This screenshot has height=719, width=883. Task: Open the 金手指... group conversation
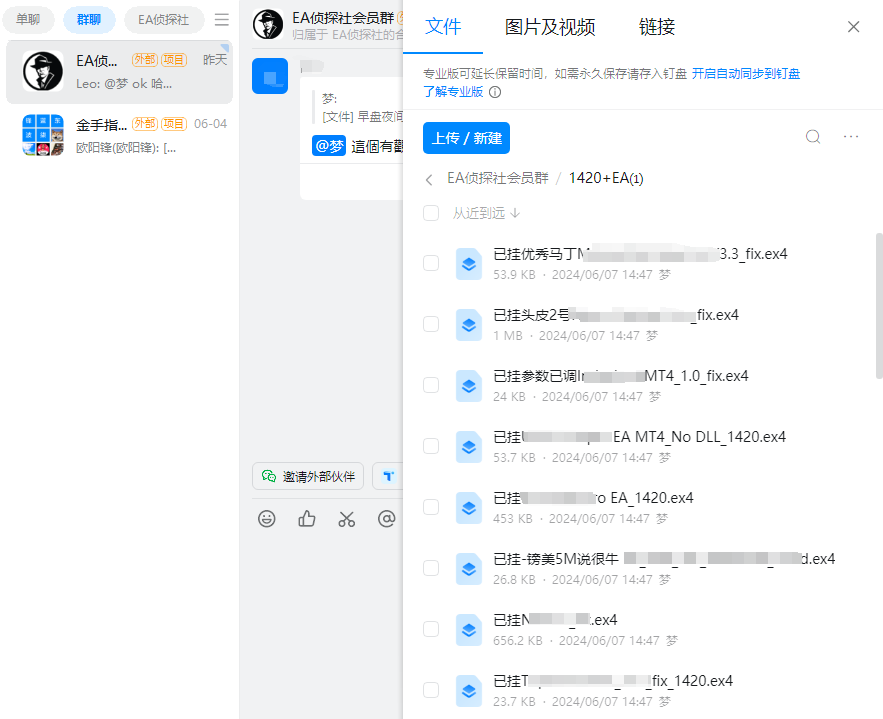click(x=119, y=135)
